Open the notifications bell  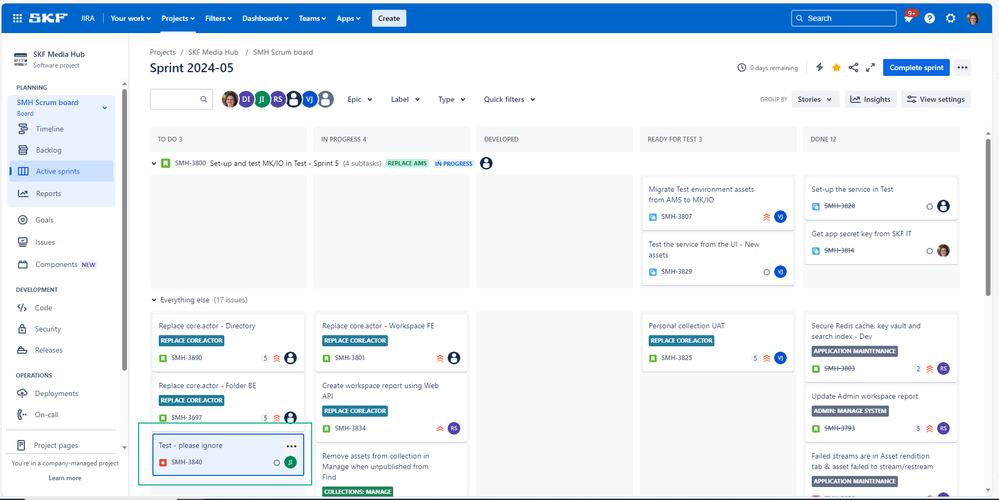pos(909,18)
